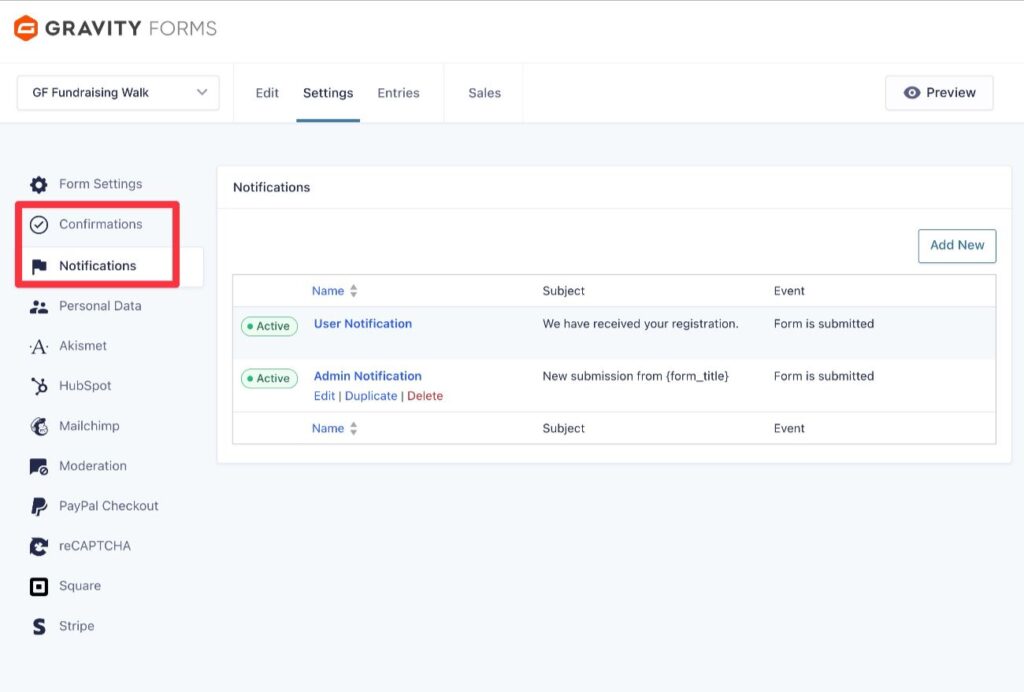Click the PayPal Checkout icon
1024x692 pixels.
click(39, 507)
